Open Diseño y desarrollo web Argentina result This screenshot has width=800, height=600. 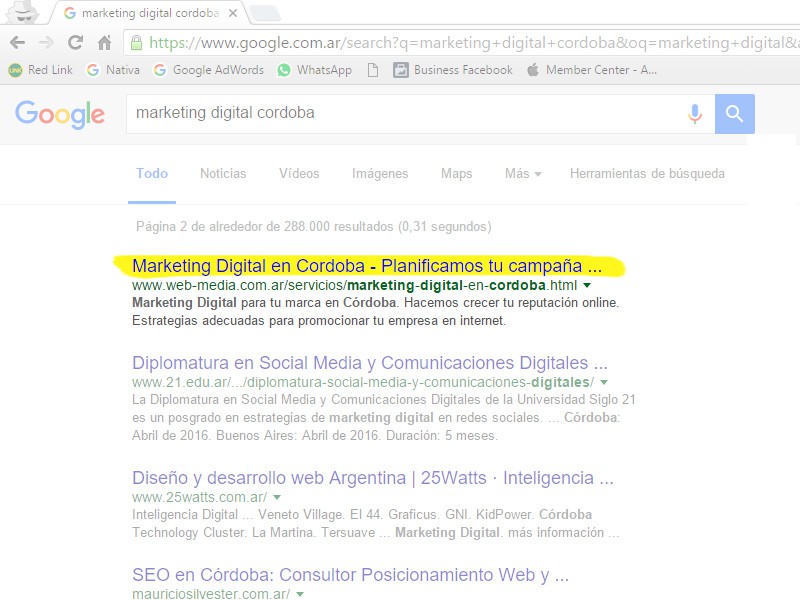tap(373, 478)
